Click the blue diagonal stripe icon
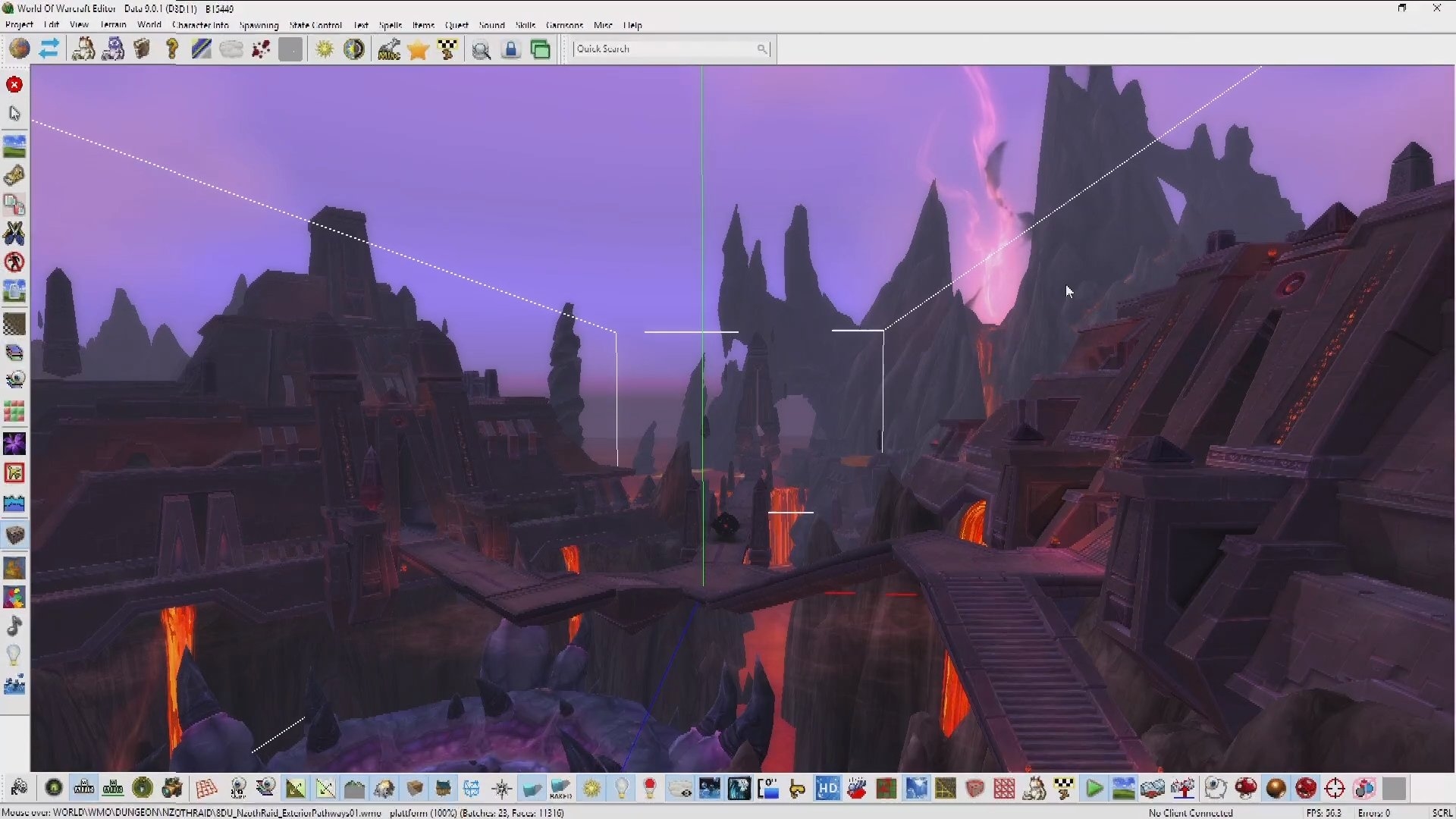Screen dimensions: 1456x819 click(202, 49)
